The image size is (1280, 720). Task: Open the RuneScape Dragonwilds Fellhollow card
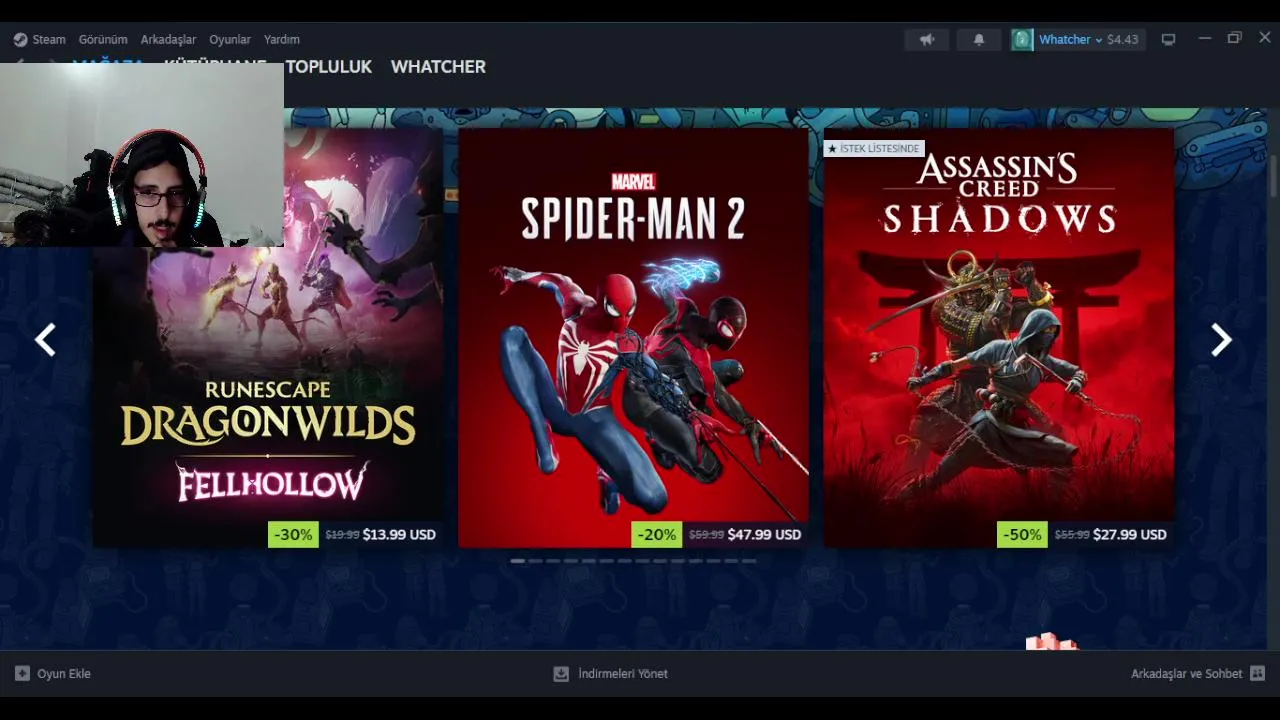click(268, 338)
